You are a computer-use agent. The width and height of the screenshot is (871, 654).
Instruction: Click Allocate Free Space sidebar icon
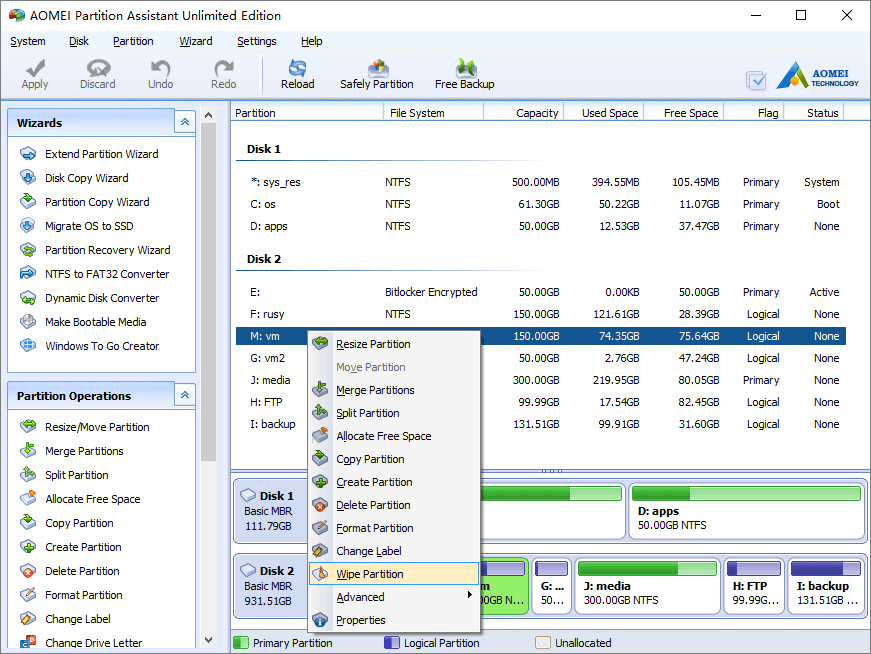[x=28, y=499]
